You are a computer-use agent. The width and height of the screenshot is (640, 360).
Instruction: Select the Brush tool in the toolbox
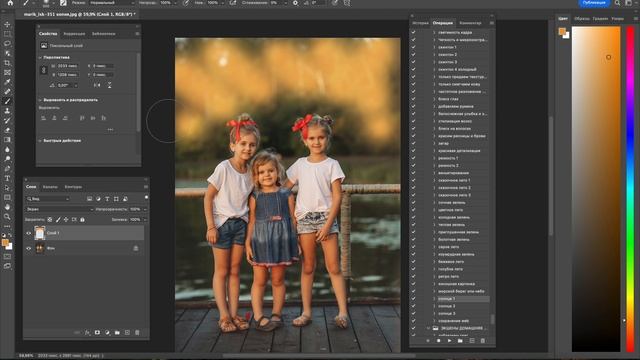click(7, 101)
